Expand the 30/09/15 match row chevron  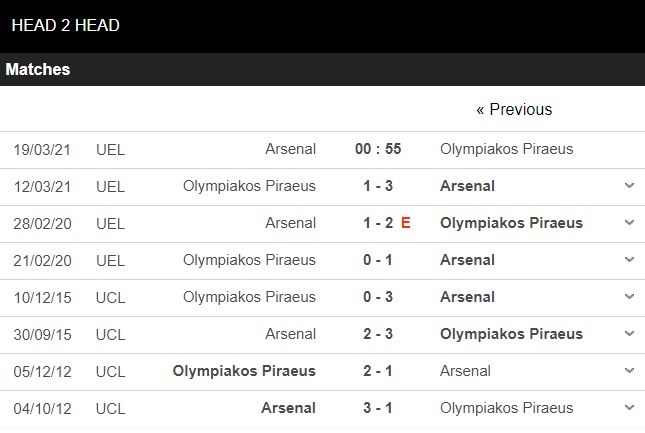(629, 334)
